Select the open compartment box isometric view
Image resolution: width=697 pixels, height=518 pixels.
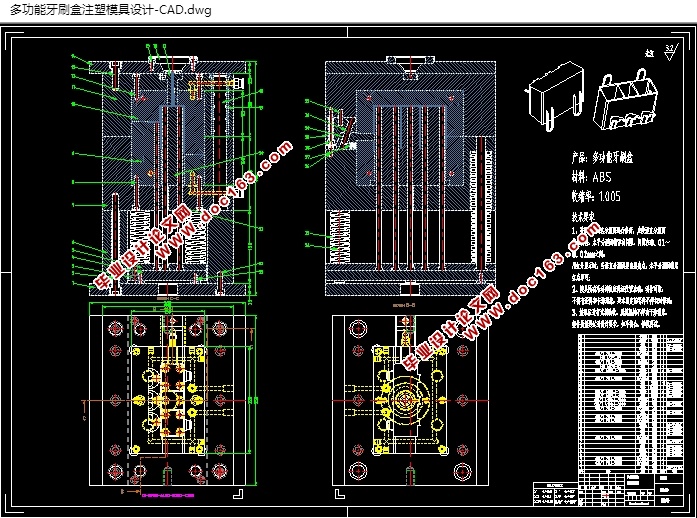(x=625, y=100)
